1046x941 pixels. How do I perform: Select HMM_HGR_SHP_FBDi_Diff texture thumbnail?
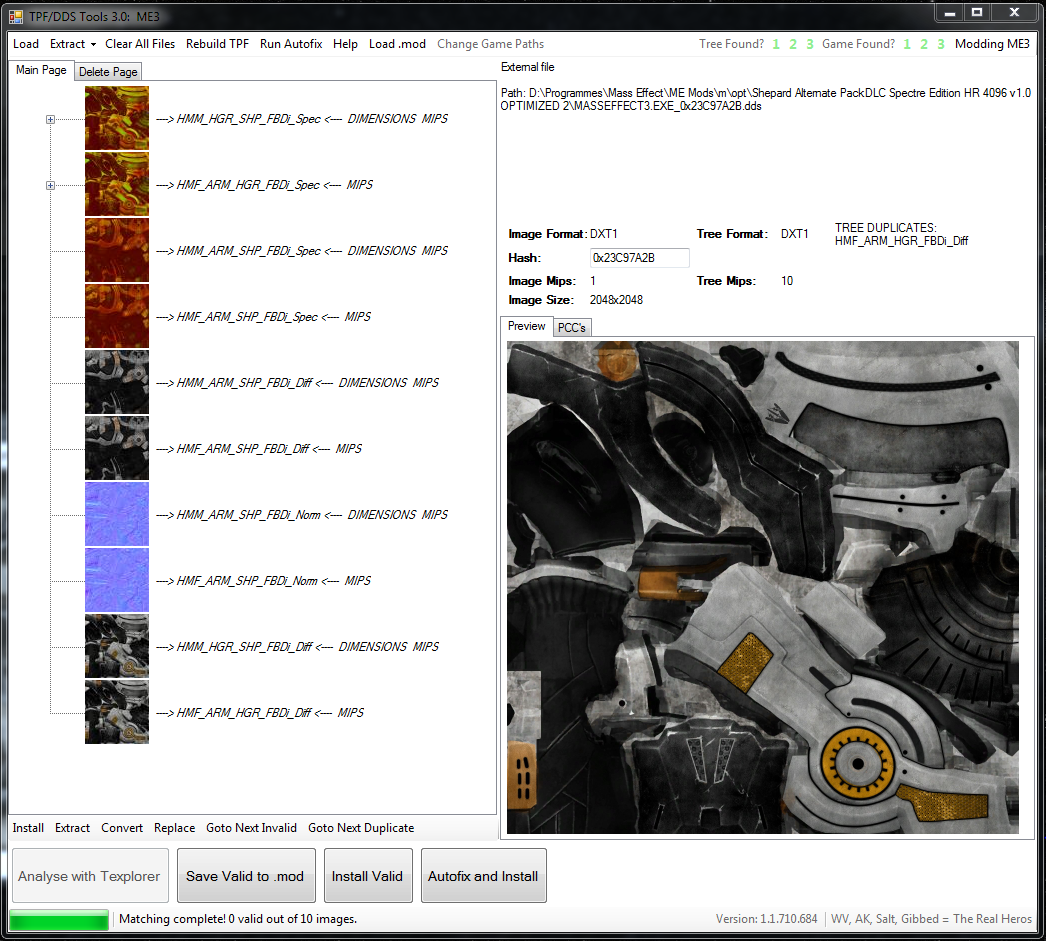(x=117, y=646)
